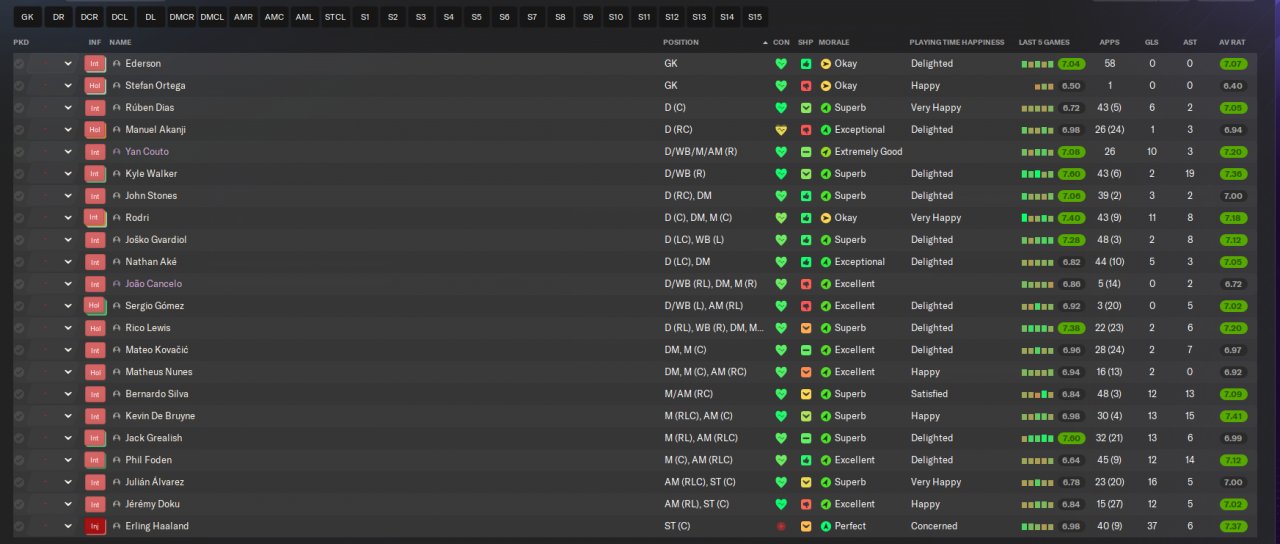
Task: Click the Hol badge beside Manuel Akanji
Action: 95,129
